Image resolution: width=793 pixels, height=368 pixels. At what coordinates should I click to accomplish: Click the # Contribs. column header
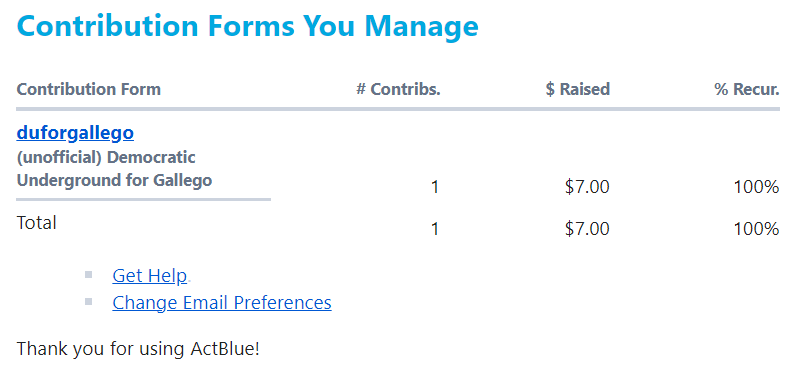399,89
